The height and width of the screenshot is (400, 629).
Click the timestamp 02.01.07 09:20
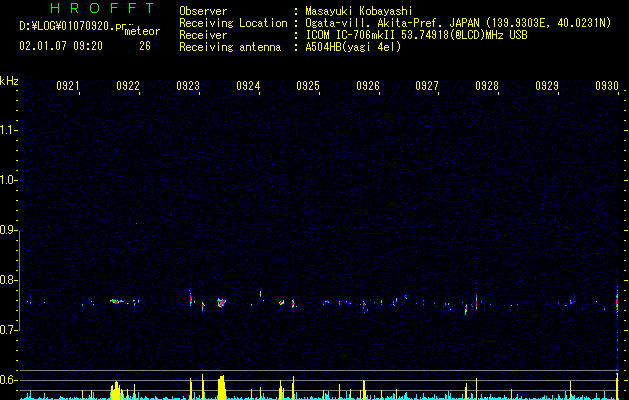[x=61, y=46]
